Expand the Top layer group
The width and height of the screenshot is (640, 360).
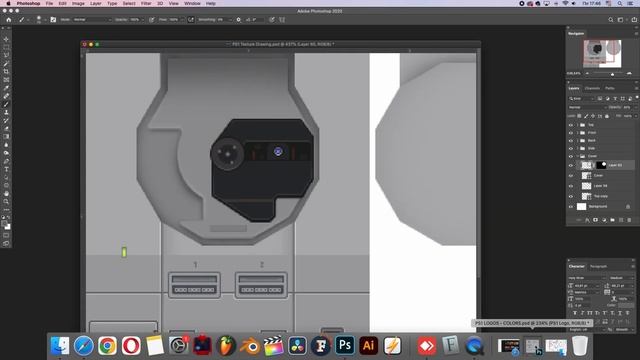coord(578,125)
